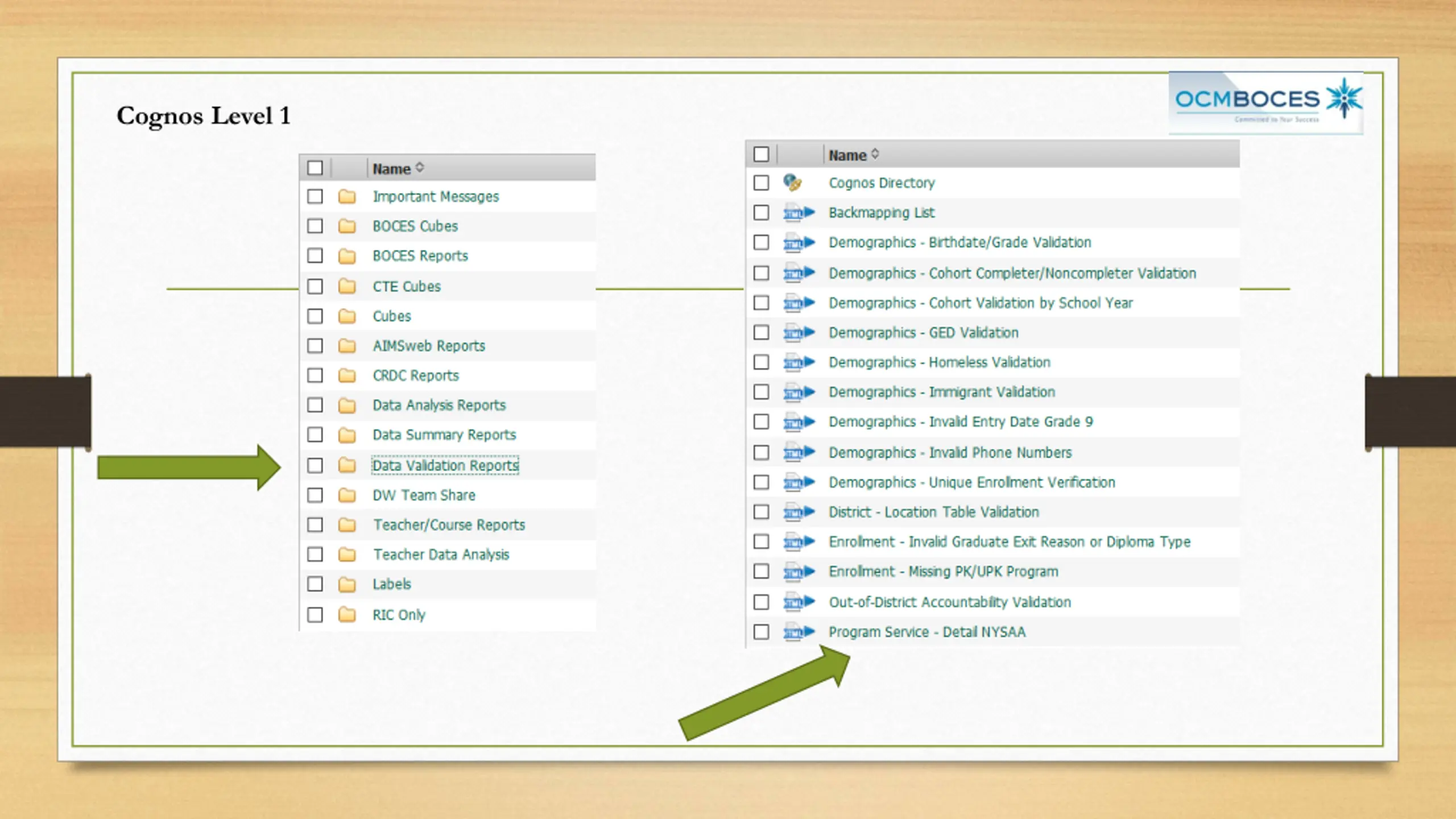This screenshot has width=1456, height=819.
Task: Click the OCM BOCES logo
Action: click(1265, 103)
